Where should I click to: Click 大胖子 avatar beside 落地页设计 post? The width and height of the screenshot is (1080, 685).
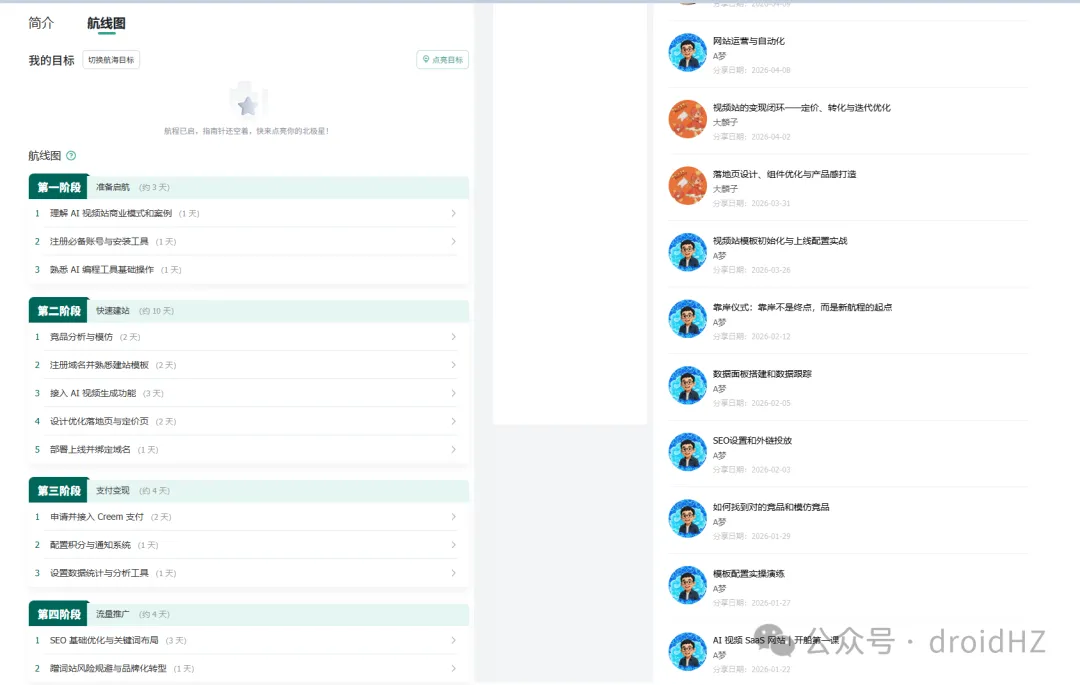click(x=687, y=185)
